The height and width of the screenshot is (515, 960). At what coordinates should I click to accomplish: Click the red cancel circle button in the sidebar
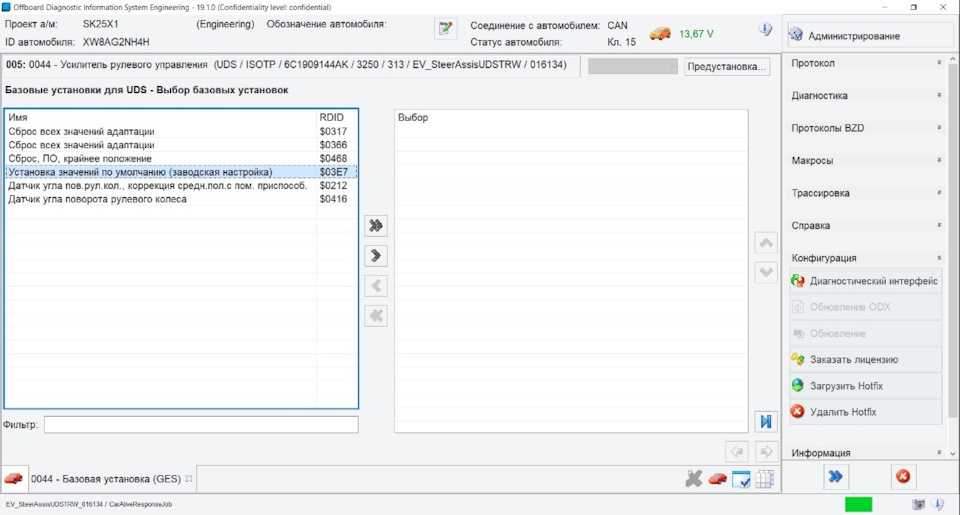(x=903, y=476)
